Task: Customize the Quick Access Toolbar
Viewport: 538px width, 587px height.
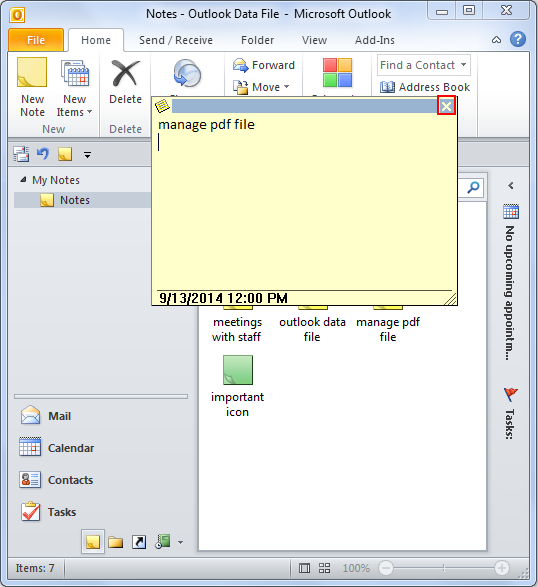Action: [x=87, y=154]
